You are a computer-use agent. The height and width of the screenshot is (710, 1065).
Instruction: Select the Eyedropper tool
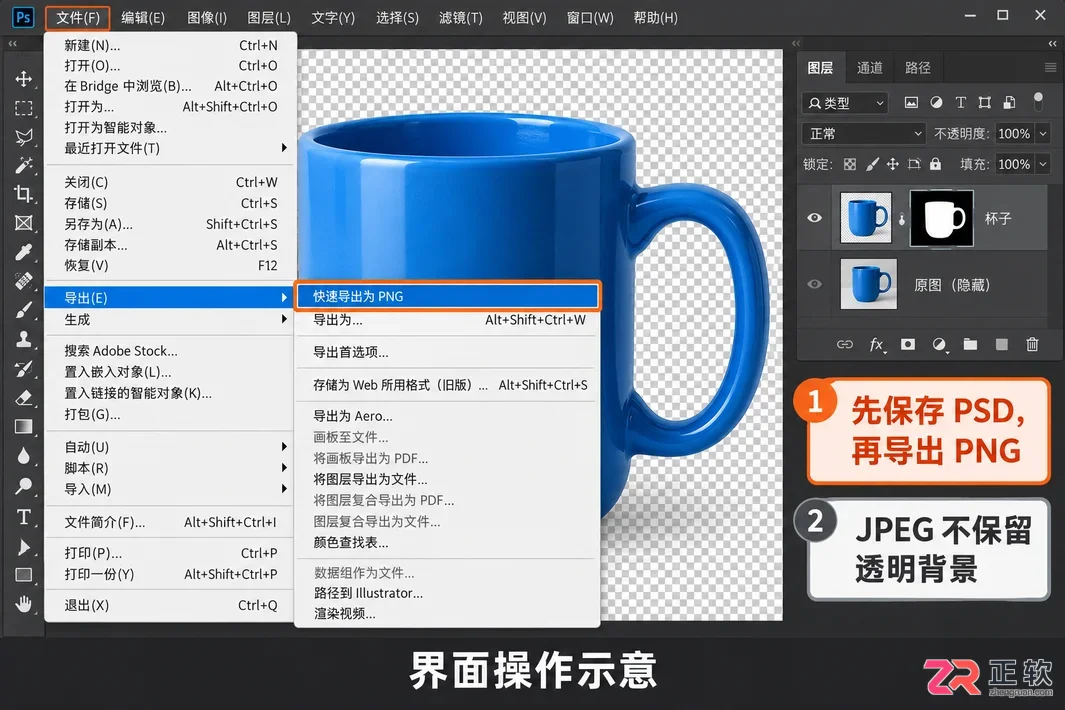(x=23, y=252)
